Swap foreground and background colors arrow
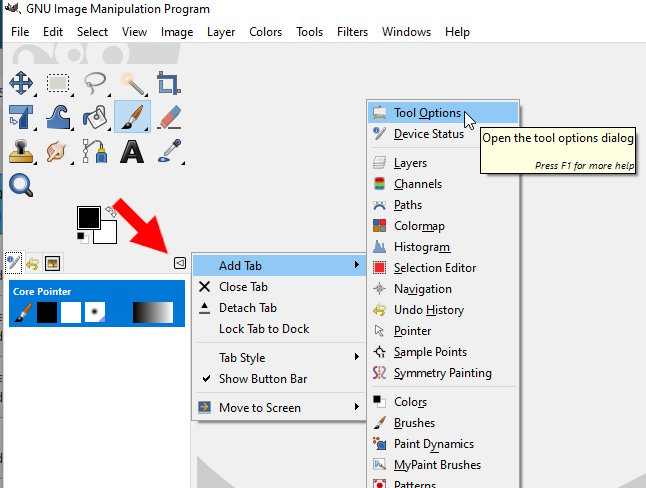 pos(110,211)
